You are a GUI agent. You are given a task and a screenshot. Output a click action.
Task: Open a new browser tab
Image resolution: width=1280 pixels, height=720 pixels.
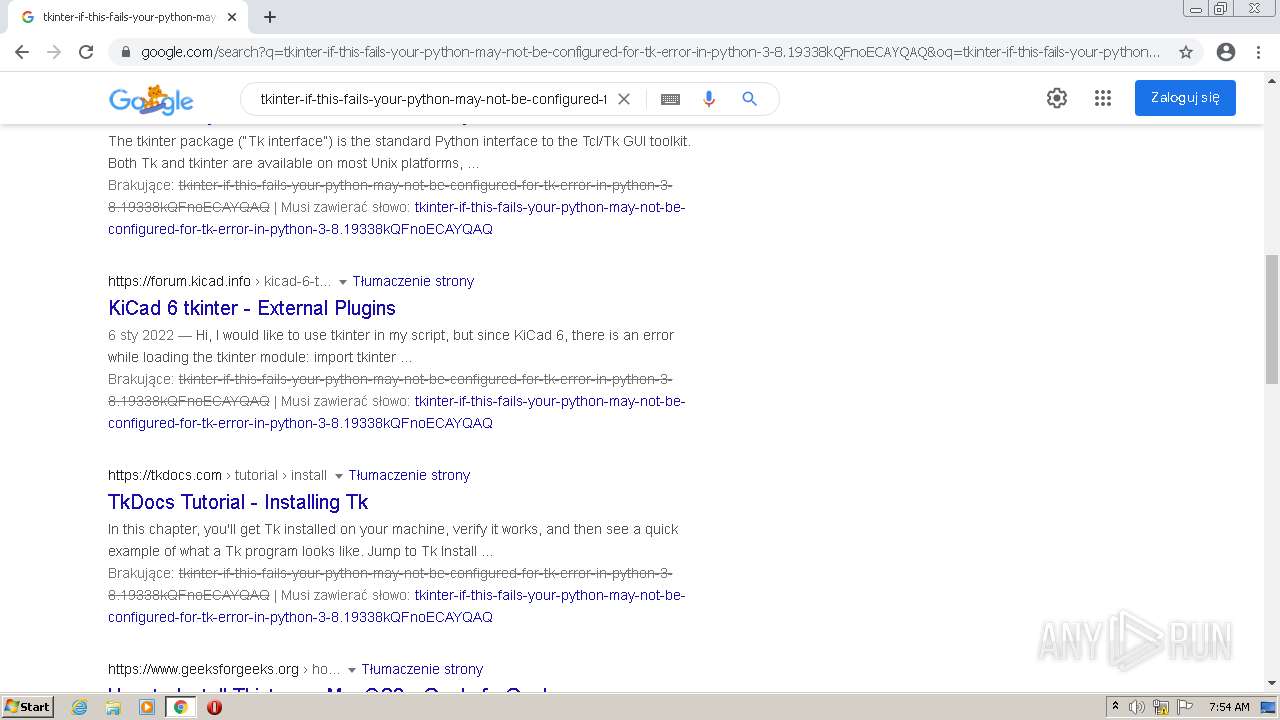pyautogui.click(x=270, y=17)
